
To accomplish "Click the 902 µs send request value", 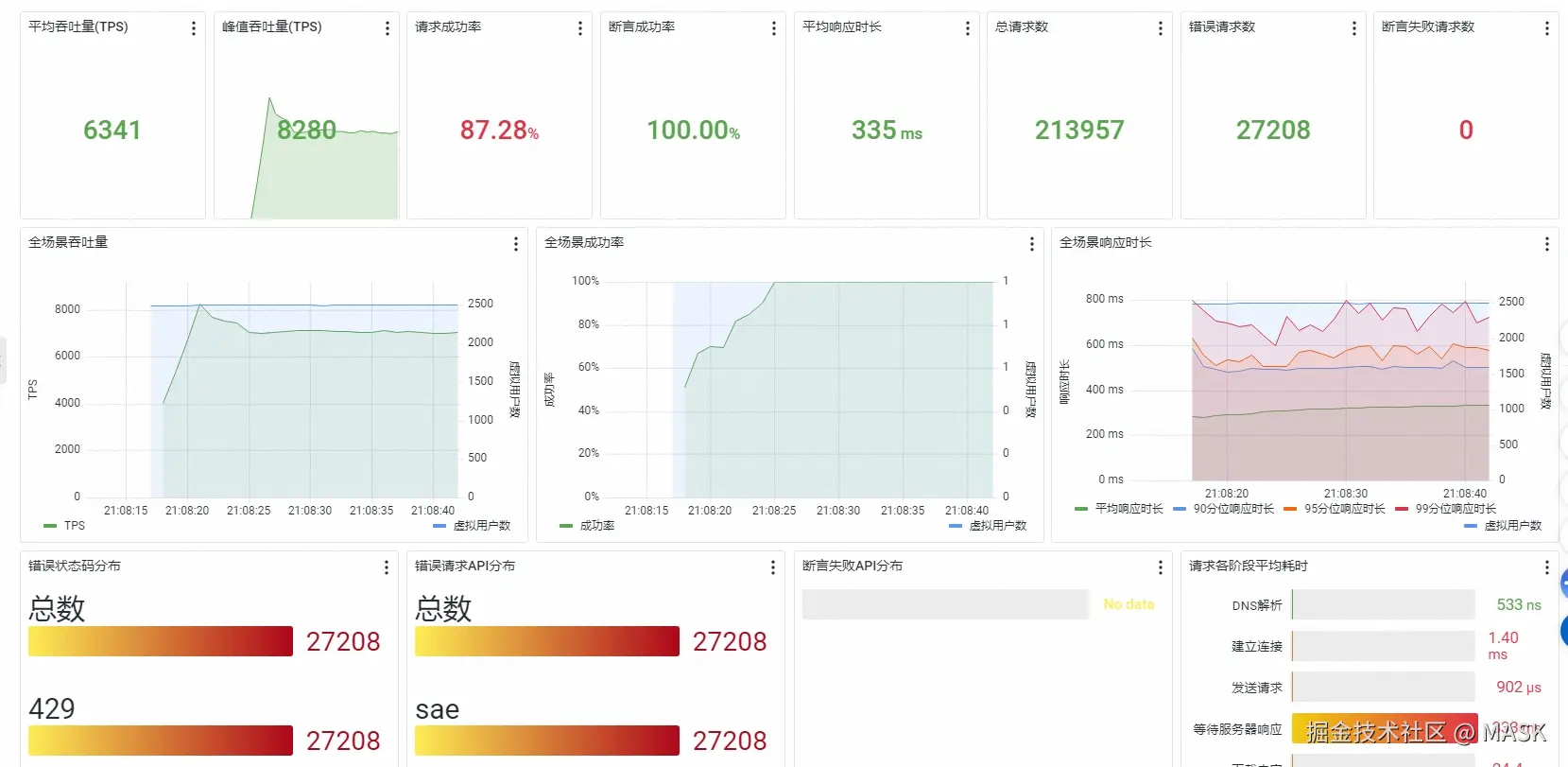I will (1519, 687).
